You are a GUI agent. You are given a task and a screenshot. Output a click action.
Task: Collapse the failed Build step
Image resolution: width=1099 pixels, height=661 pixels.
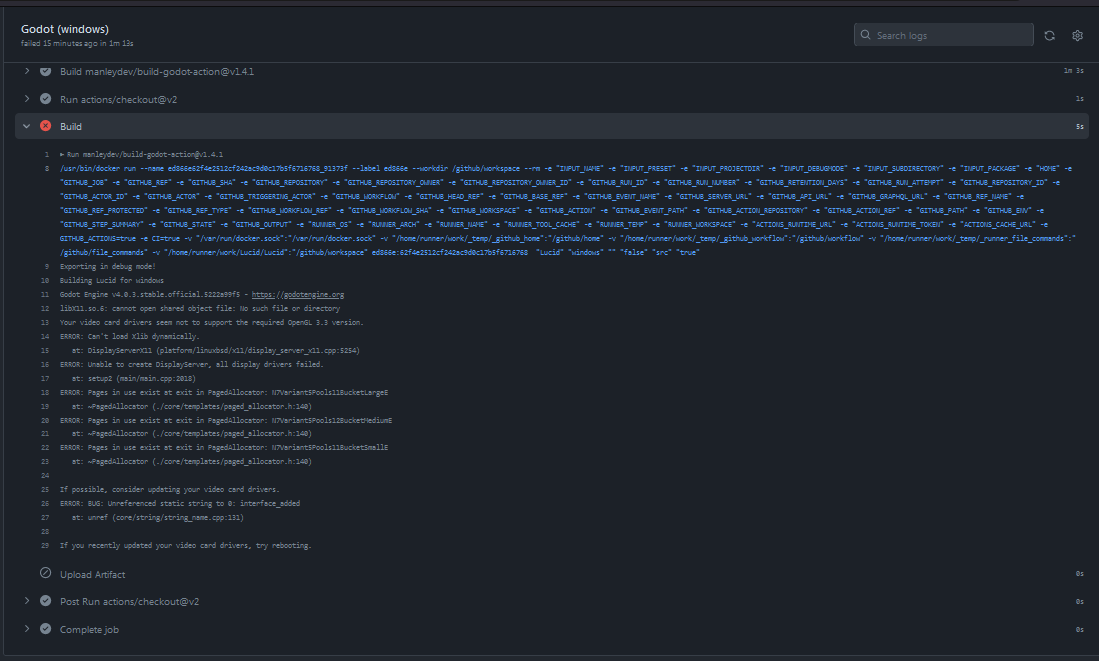tap(25, 126)
